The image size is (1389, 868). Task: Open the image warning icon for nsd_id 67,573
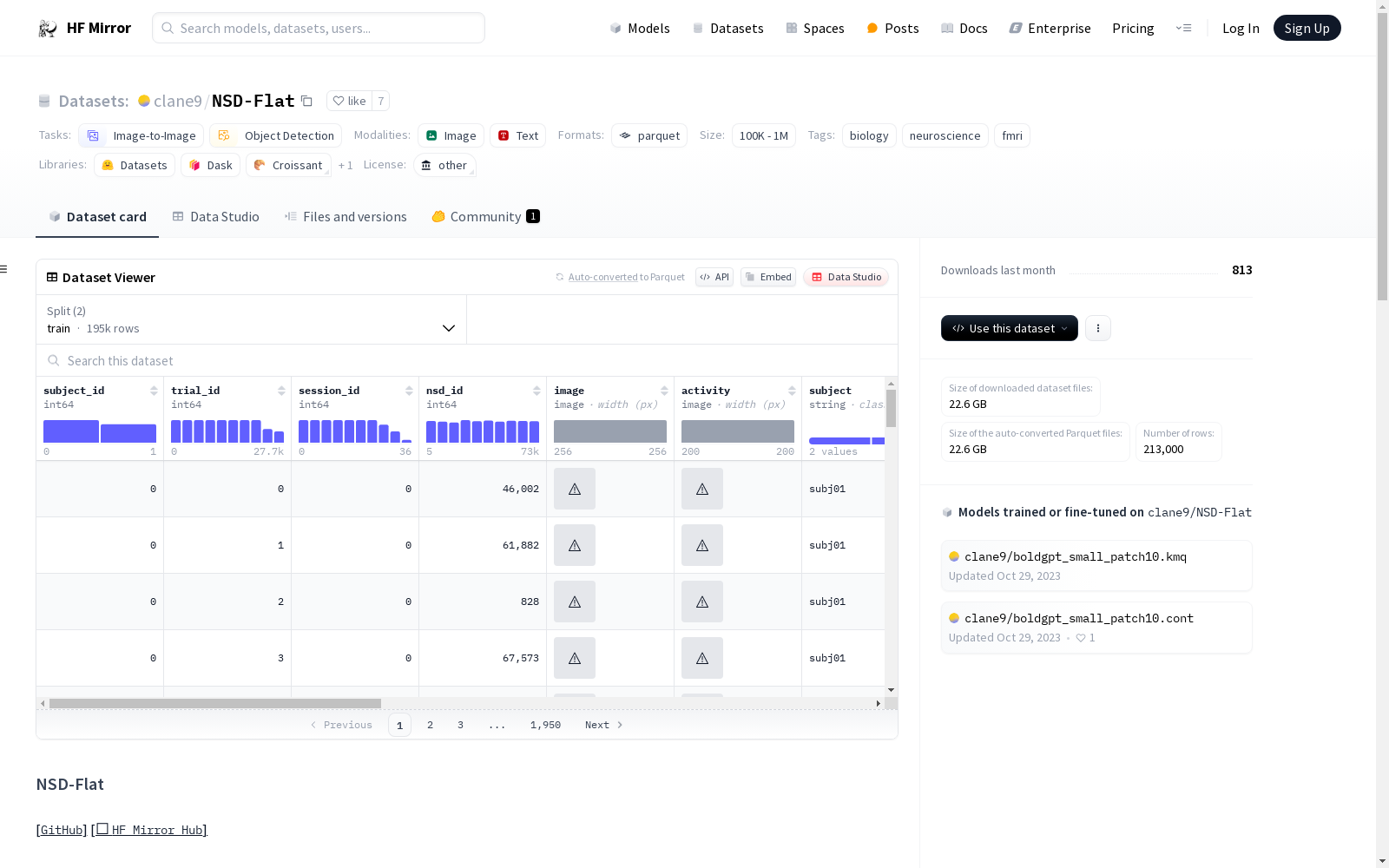point(575,658)
